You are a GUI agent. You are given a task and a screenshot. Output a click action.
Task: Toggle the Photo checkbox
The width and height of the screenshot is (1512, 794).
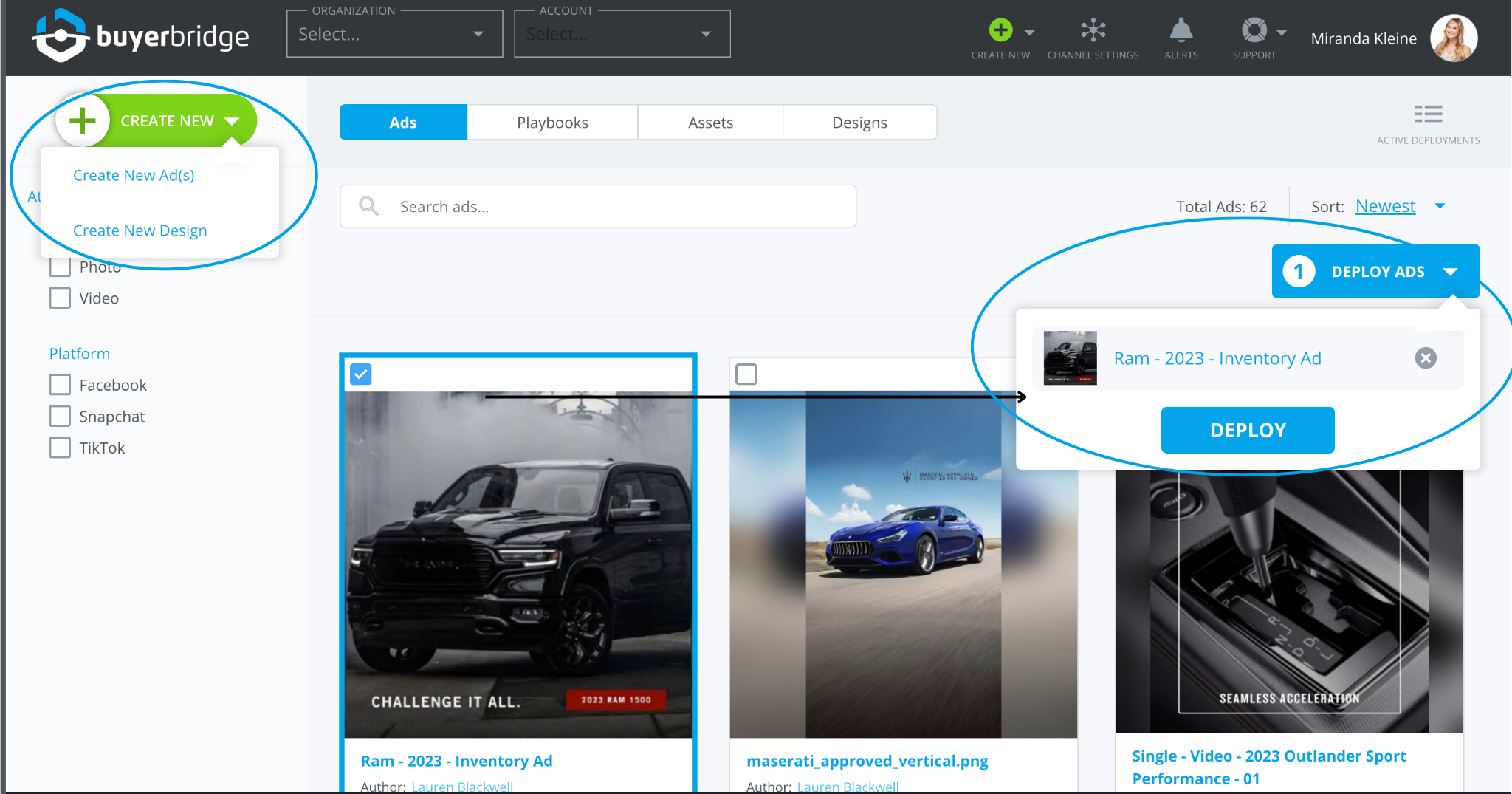coord(60,267)
